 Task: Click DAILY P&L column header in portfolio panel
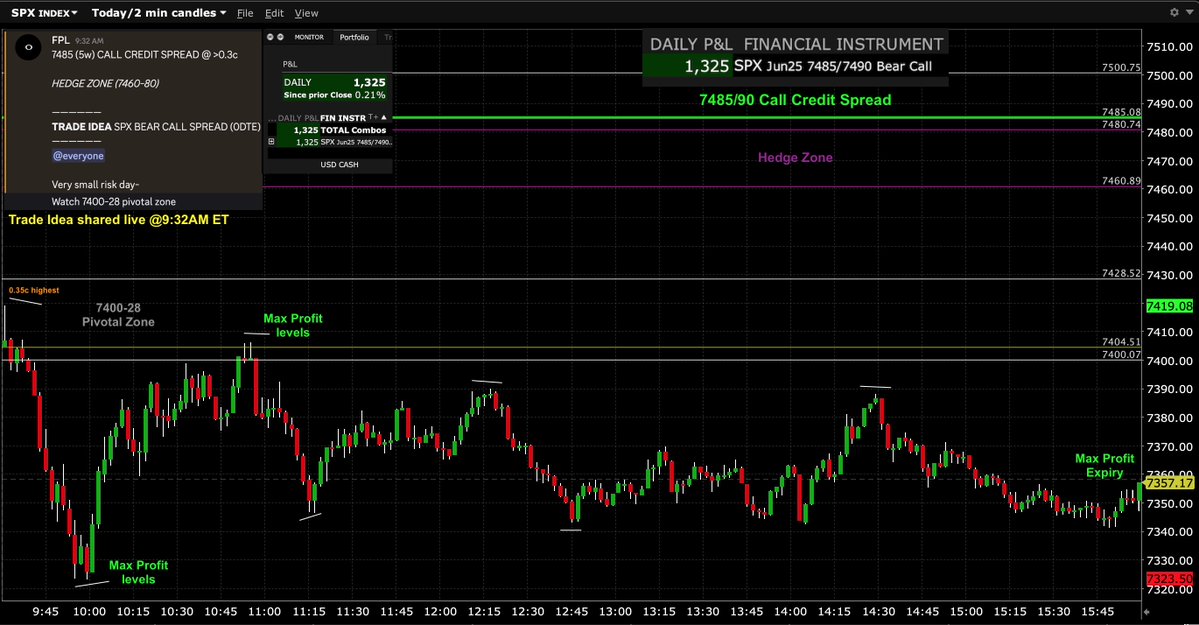(297, 118)
